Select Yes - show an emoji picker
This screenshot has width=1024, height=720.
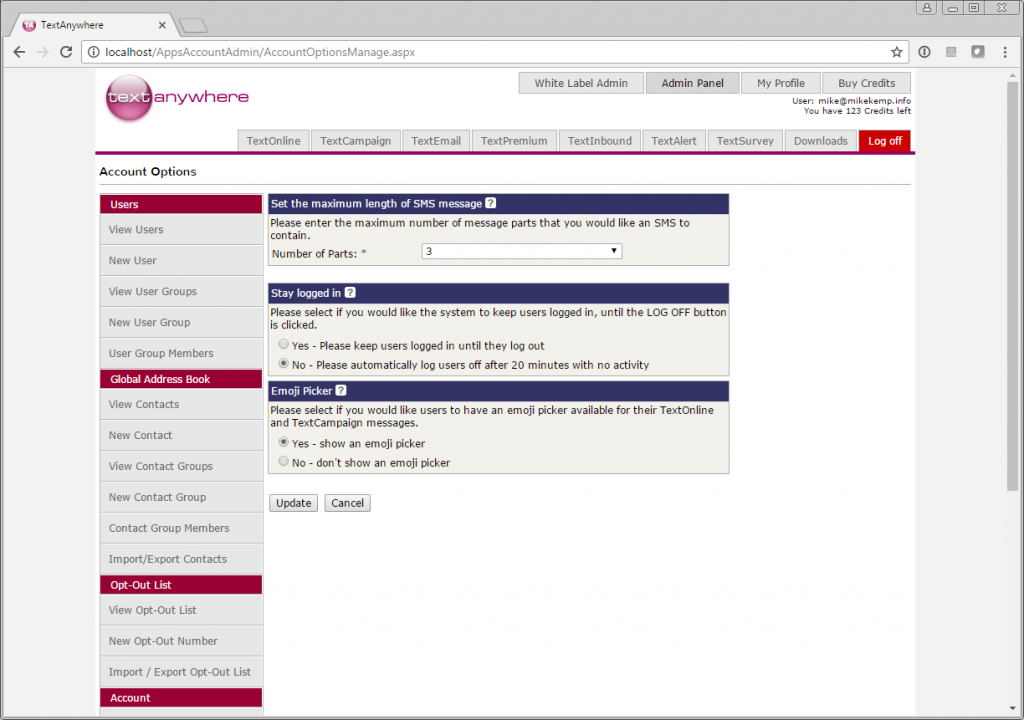[x=285, y=443]
